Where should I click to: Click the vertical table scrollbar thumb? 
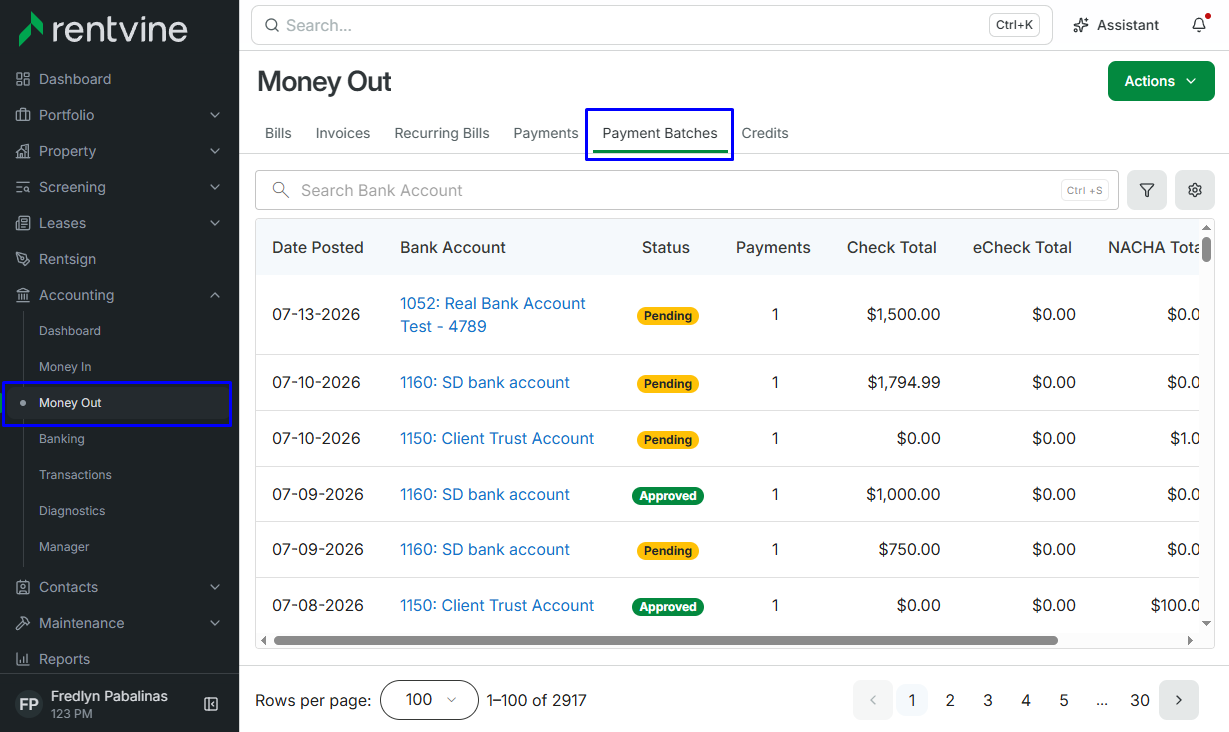[1207, 248]
